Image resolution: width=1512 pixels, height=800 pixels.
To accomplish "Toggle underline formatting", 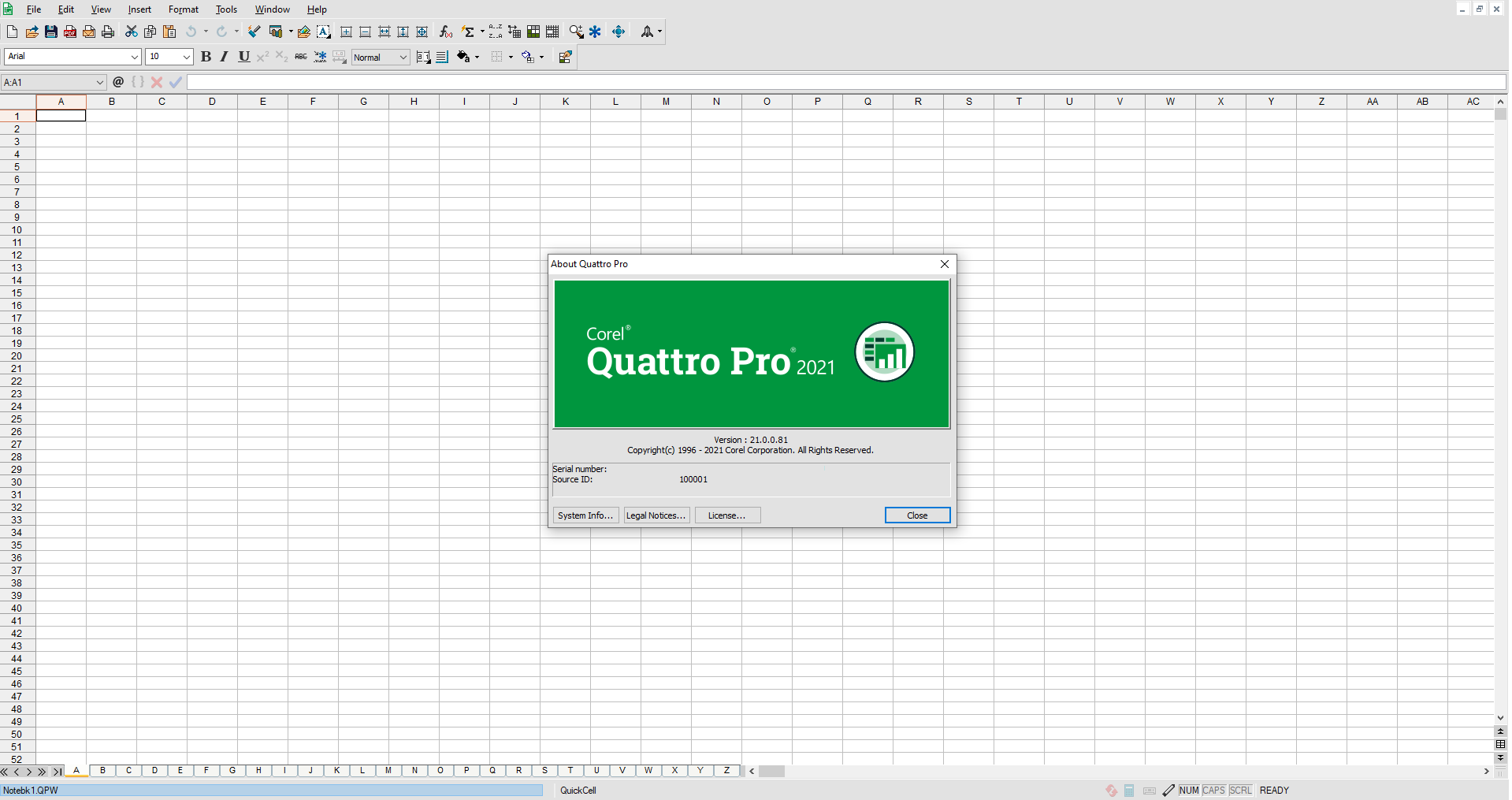I will point(244,57).
